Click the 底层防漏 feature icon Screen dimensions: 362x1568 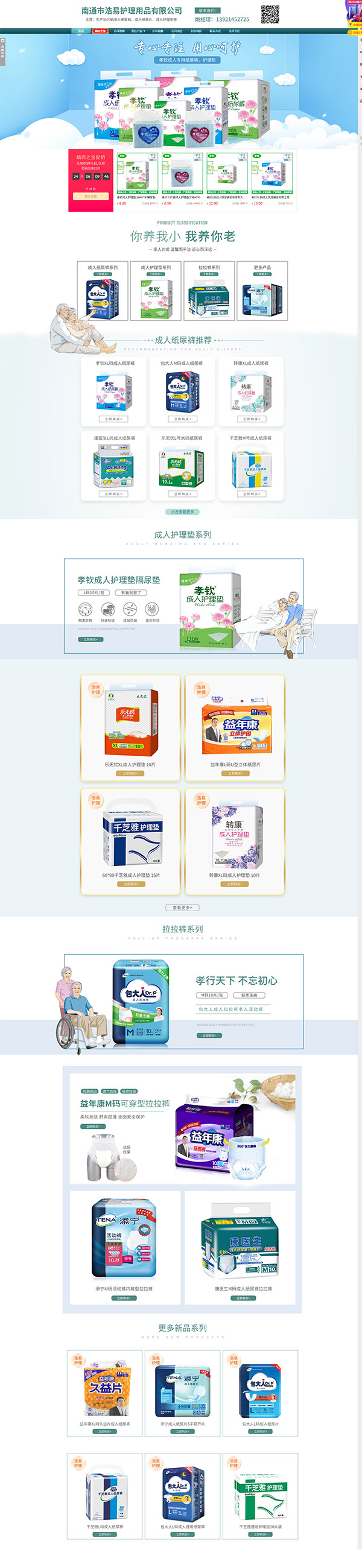point(130,609)
